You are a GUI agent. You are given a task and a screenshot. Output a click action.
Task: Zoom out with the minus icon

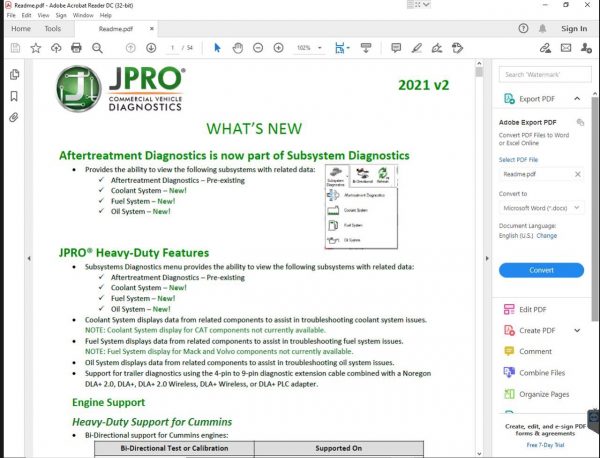[x=258, y=48]
